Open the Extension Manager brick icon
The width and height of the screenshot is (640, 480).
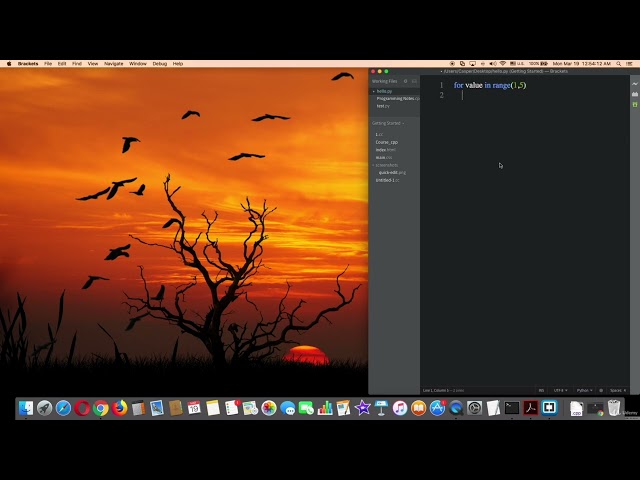point(635,94)
